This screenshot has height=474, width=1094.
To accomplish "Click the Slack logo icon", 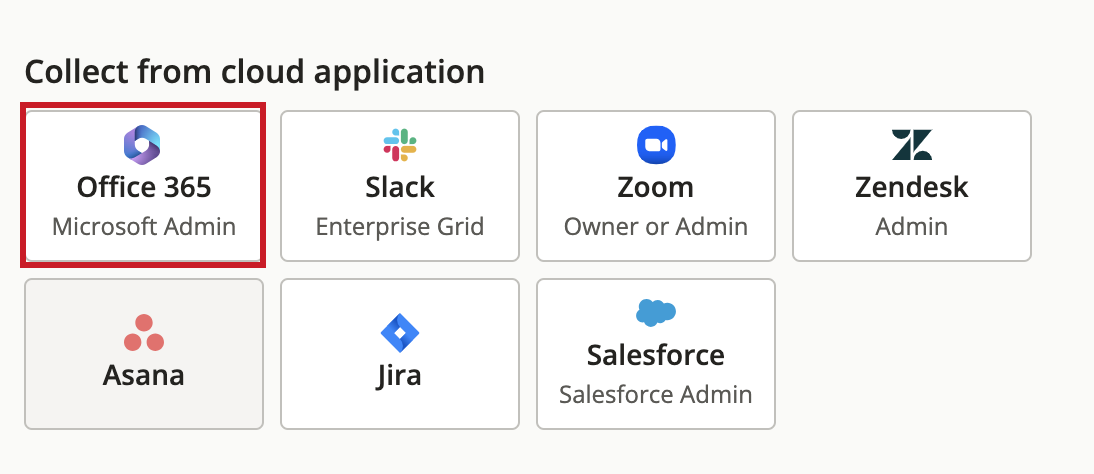I will coord(400,145).
